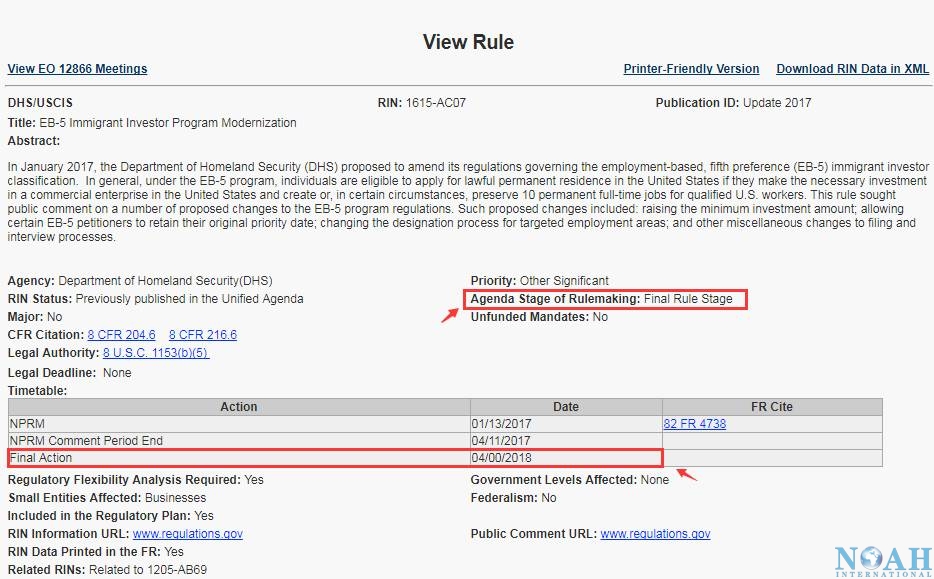Viewport: 934px width, 579px height.
Task: Click Small Entities Affected: Businesses
Action: [x=107, y=498]
